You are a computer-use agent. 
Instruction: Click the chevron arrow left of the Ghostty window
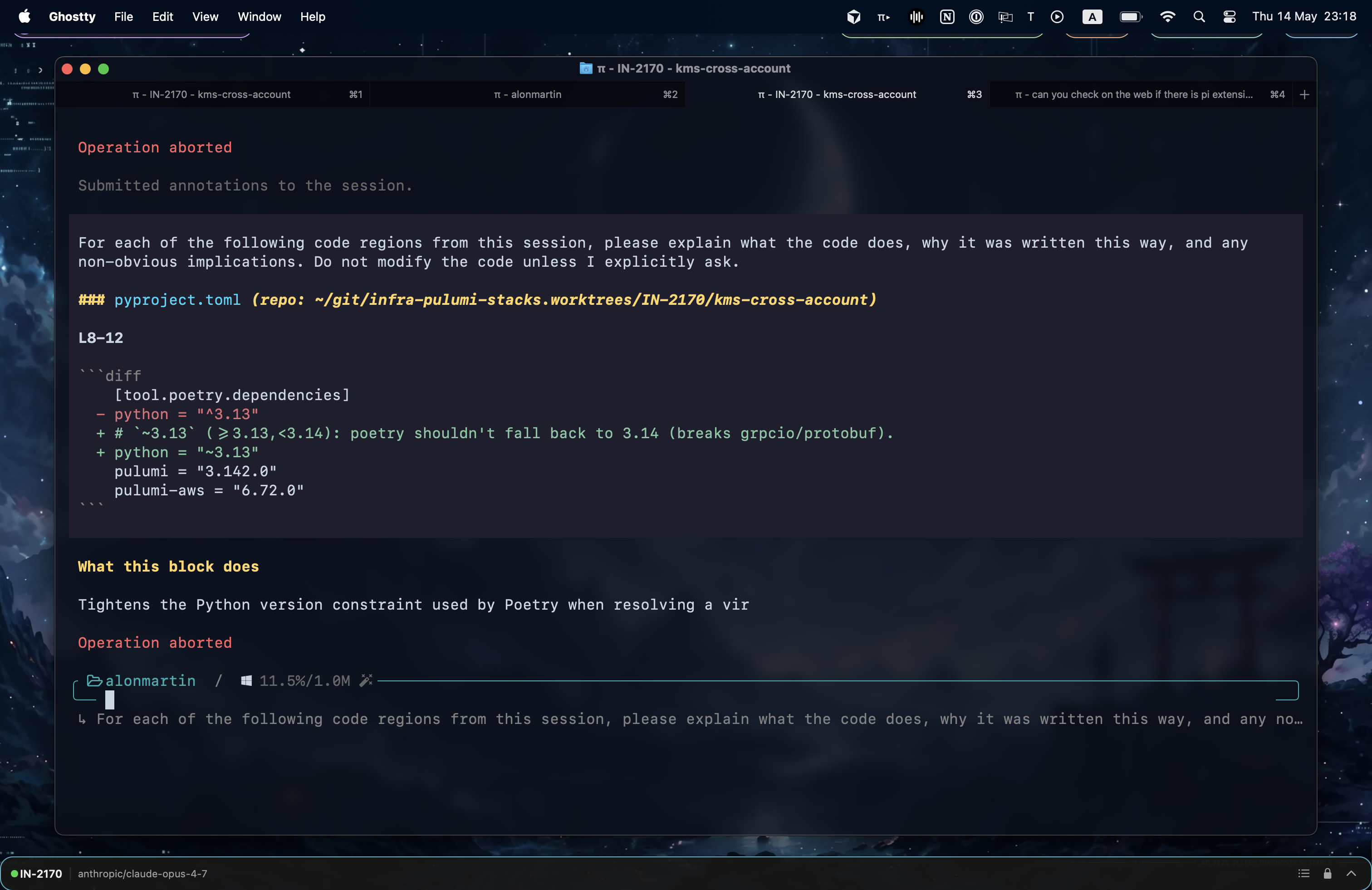tap(40, 70)
